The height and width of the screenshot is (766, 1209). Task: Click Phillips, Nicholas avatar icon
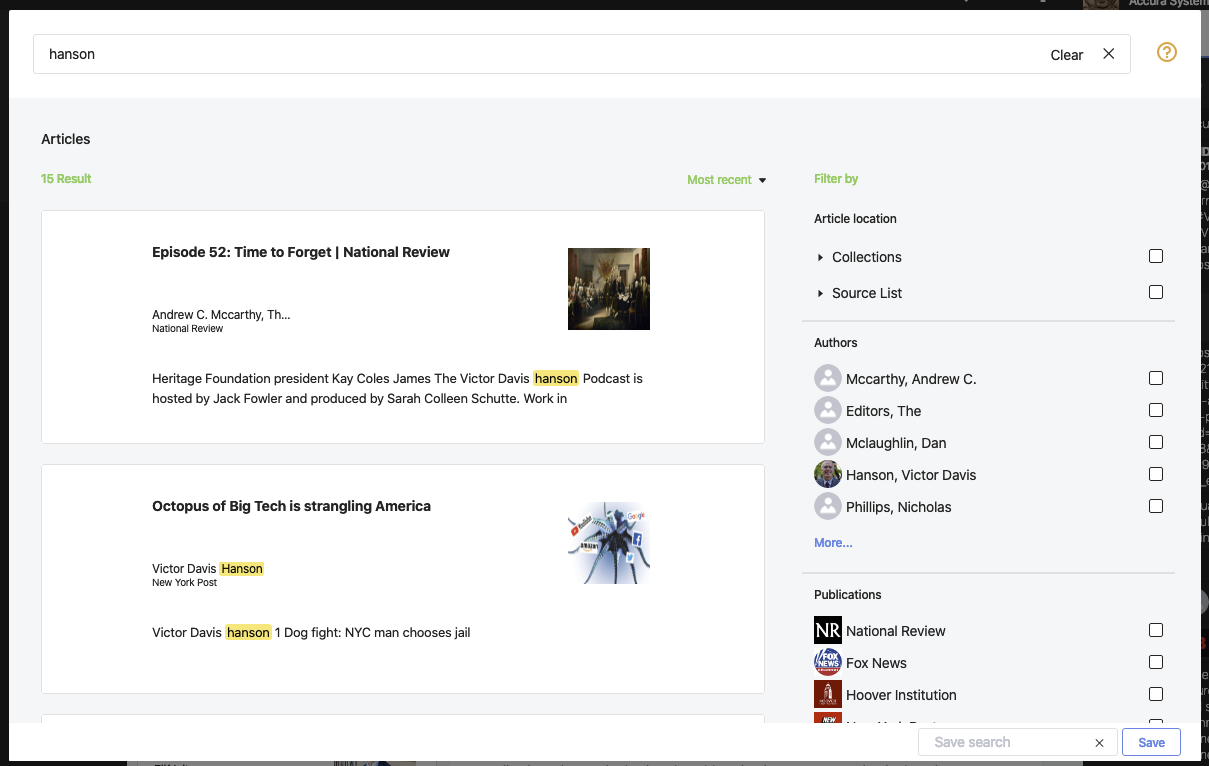828,506
